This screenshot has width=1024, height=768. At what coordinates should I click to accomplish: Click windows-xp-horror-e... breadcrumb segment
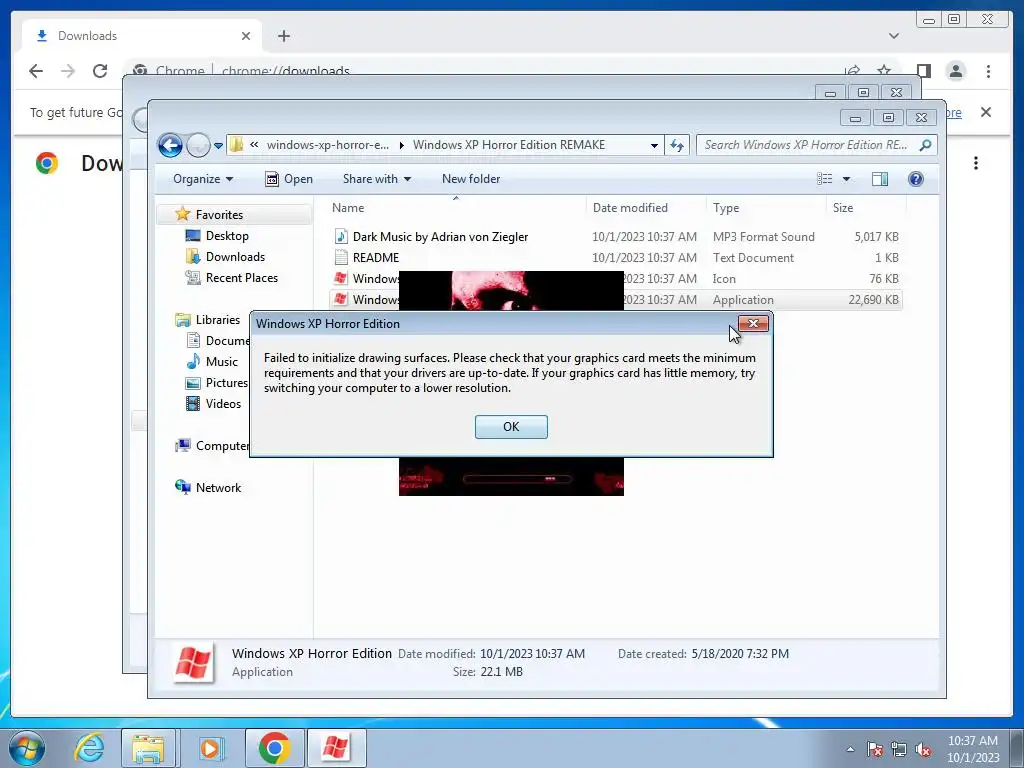327,145
